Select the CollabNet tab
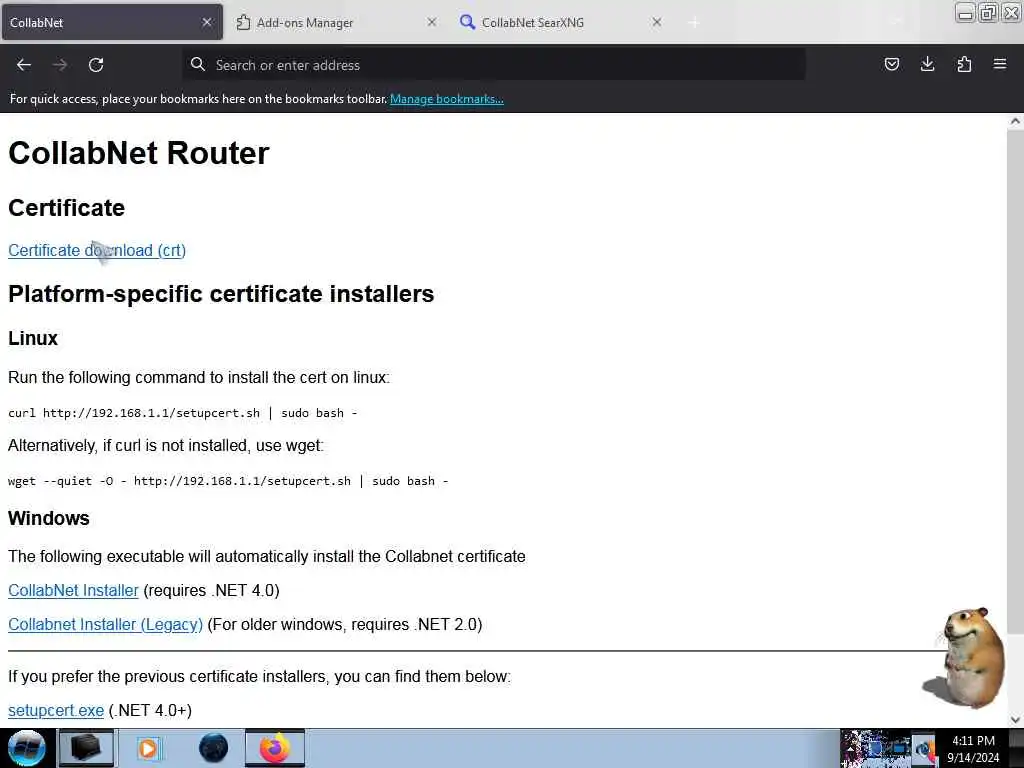Screen dimensions: 1024x768 coord(112,22)
